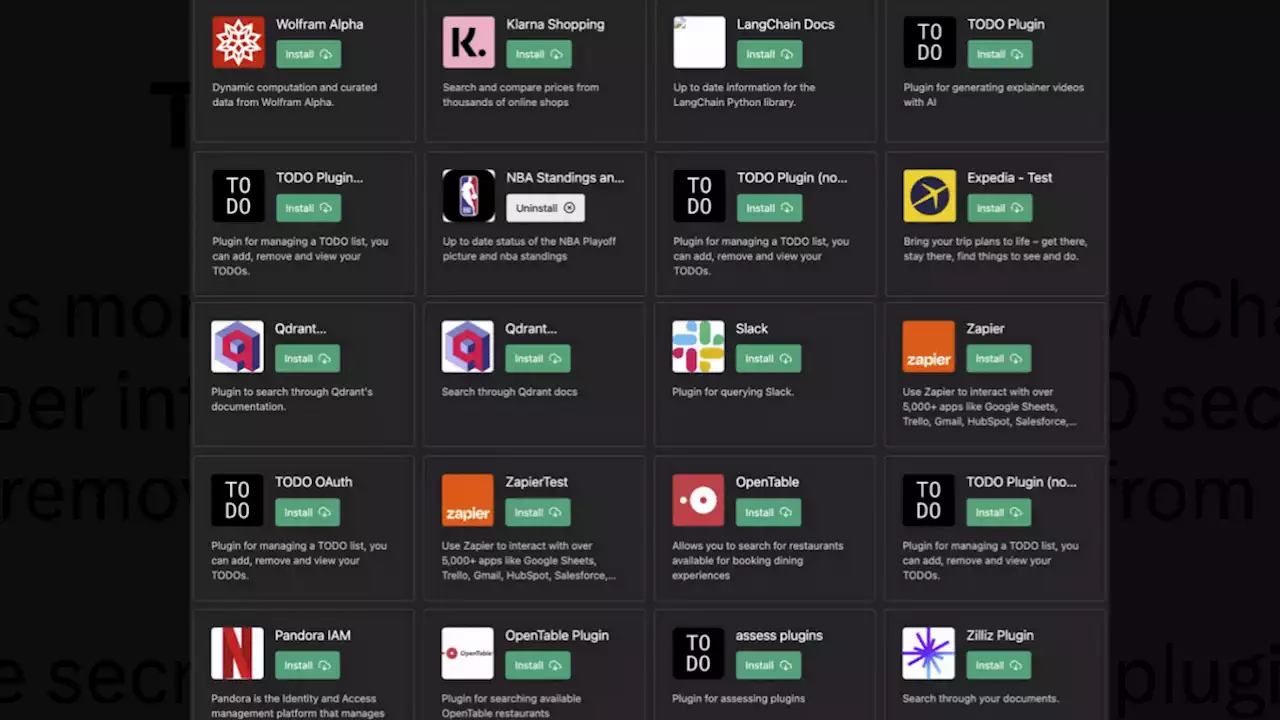The width and height of the screenshot is (1280, 720).
Task: Click the 'Slack' plugin title
Action: point(752,328)
